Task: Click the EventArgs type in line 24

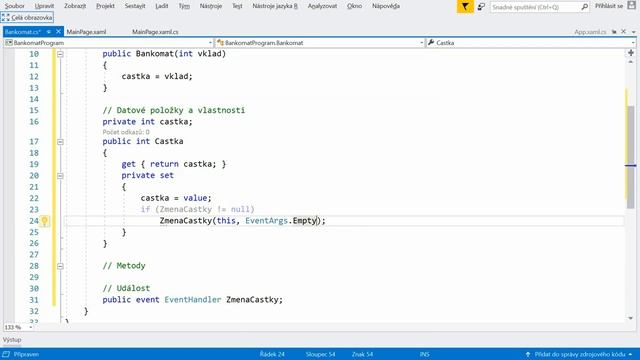Action: click(x=267, y=221)
